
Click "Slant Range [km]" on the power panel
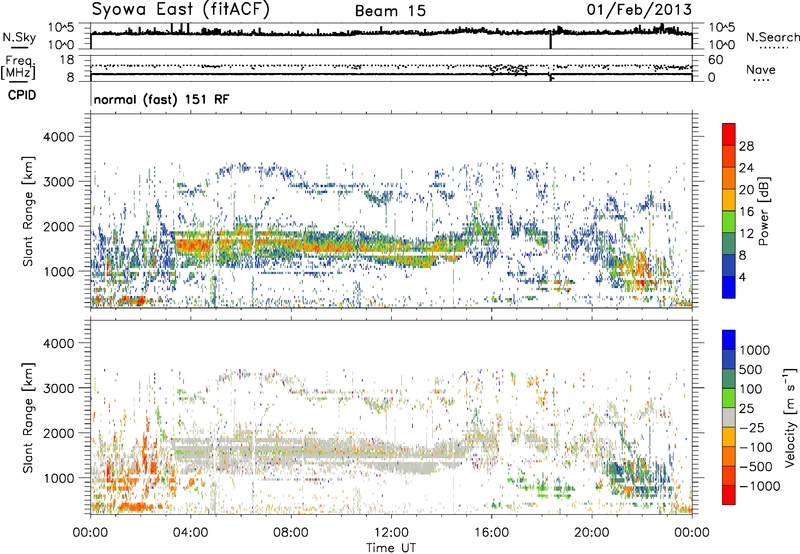[28, 211]
